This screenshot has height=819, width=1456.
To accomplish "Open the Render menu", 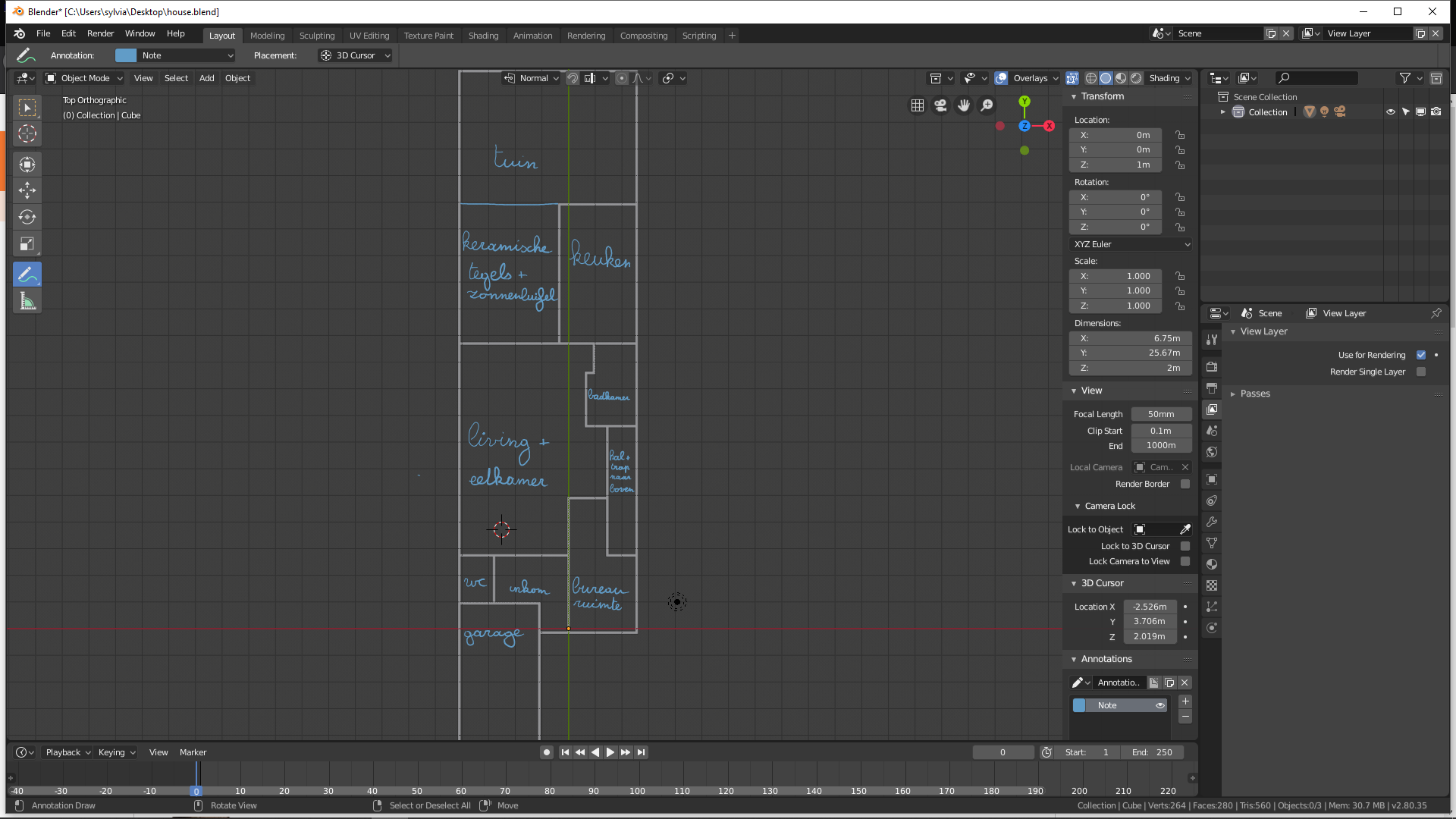I will tap(100, 33).
